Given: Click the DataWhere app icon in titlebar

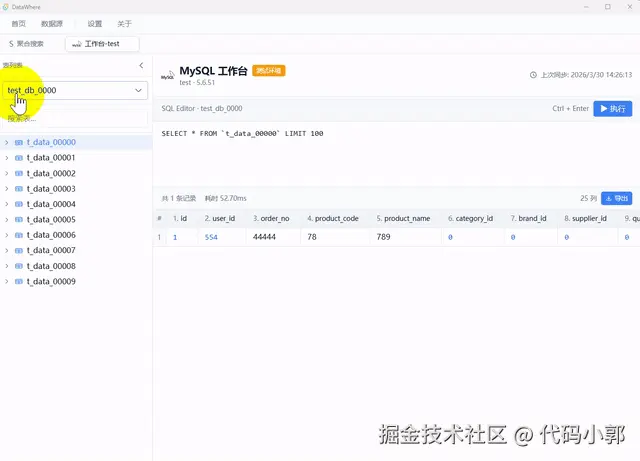Looking at the screenshot, I should [x=6, y=7].
